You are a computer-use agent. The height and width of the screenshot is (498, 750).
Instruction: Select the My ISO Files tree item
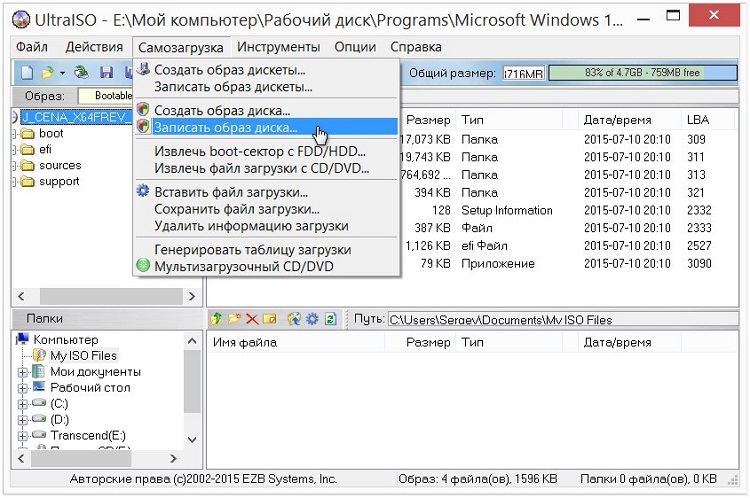[x=83, y=355]
